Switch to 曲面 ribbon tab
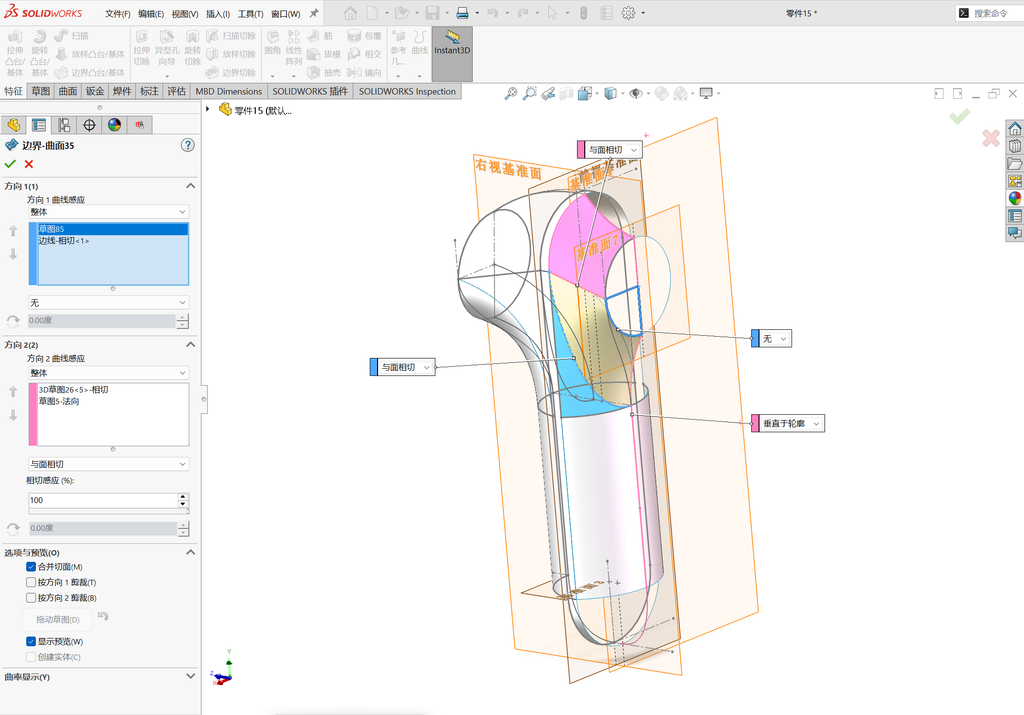 pos(68,91)
